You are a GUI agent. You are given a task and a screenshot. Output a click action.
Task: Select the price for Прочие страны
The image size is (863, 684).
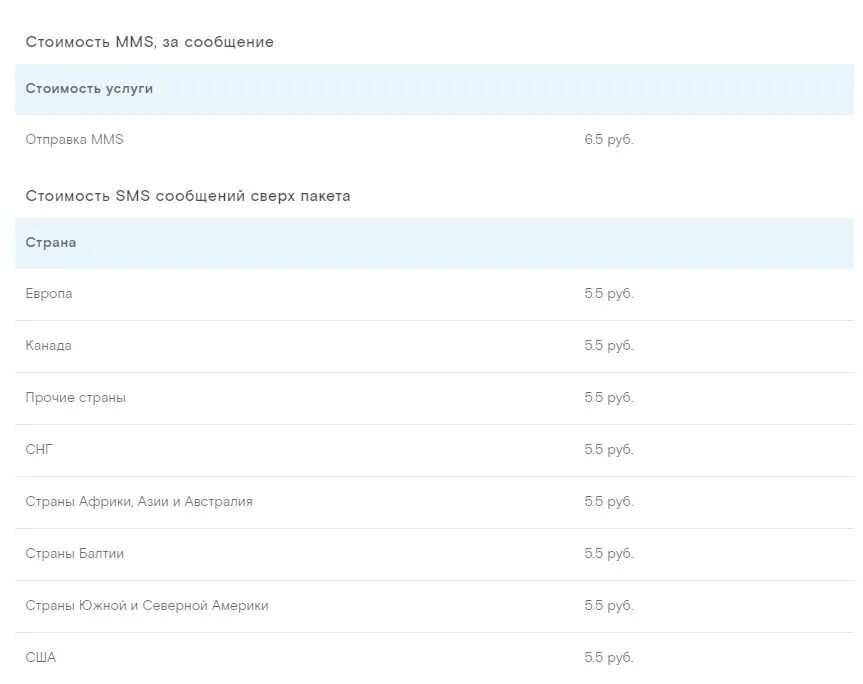click(609, 398)
